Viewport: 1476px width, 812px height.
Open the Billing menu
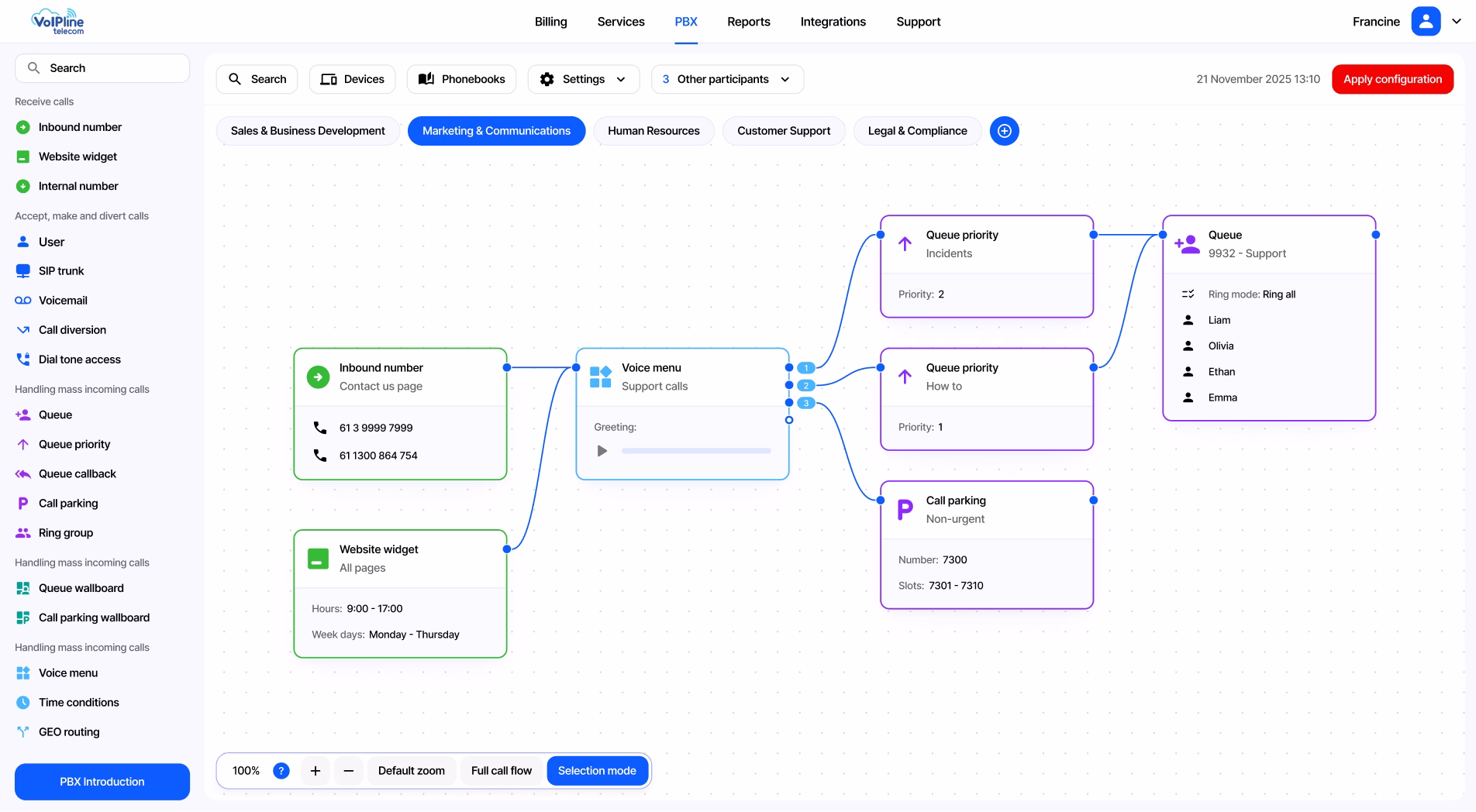(x=551, y=22)
